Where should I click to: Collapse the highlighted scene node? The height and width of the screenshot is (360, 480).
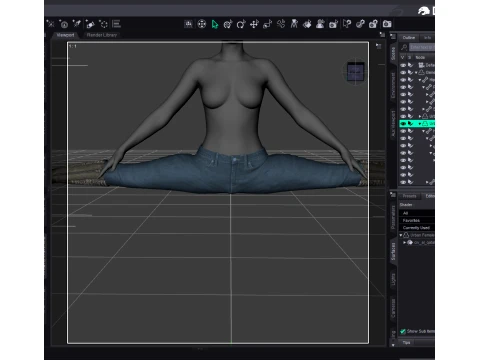tap(420, 124)
